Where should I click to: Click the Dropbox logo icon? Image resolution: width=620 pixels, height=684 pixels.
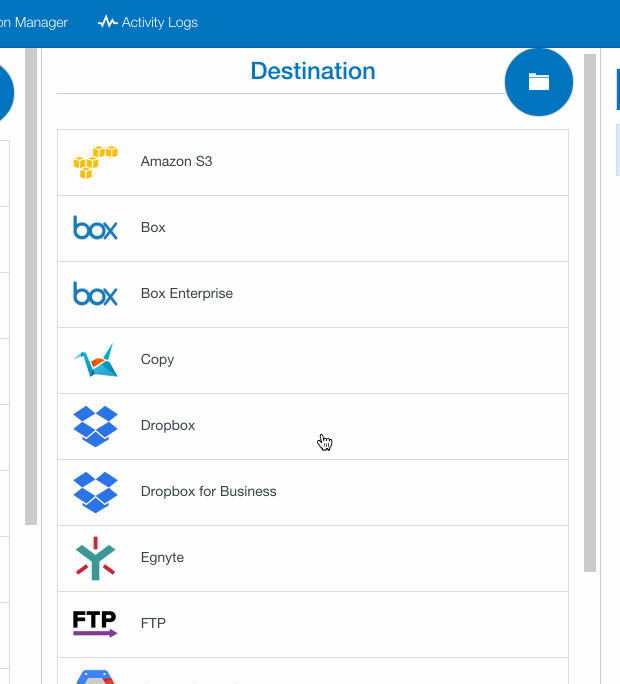pyautogui.click(x=95, y=426)
